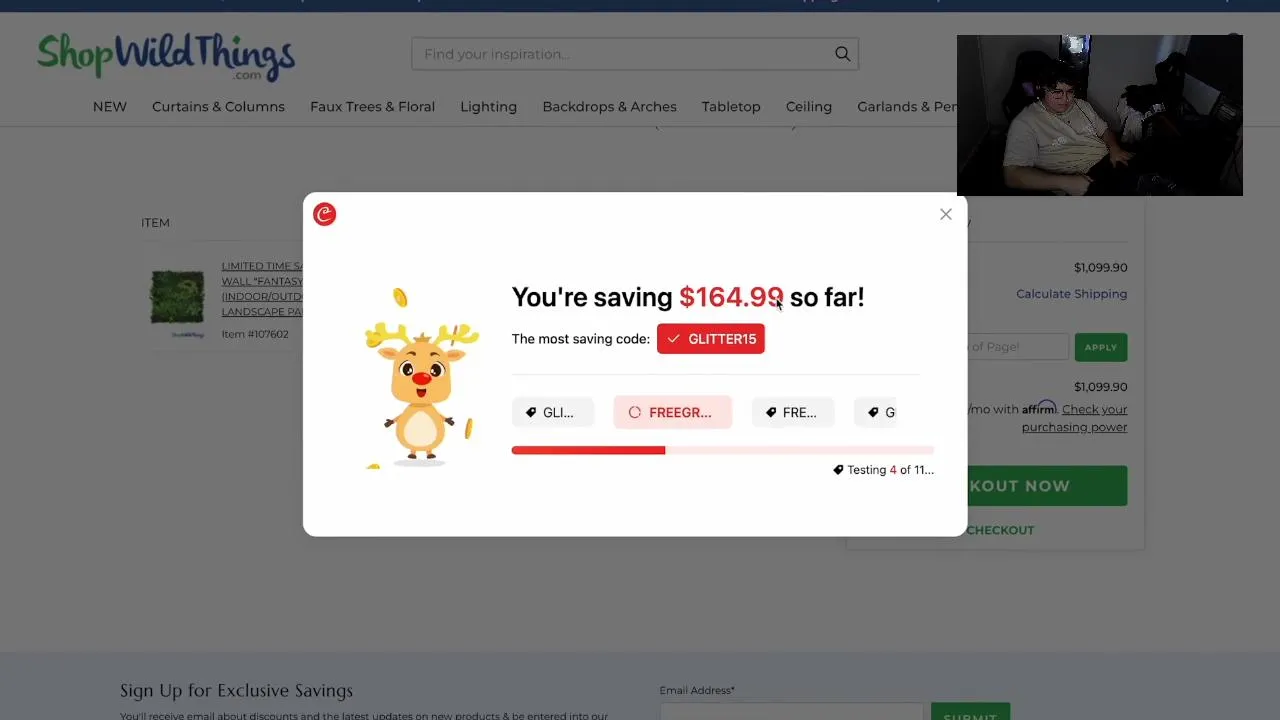This screenshot has width=1280, height=720.
Task: Click the checkmark on GLITTER15 badge
Action: coord(673,339)
